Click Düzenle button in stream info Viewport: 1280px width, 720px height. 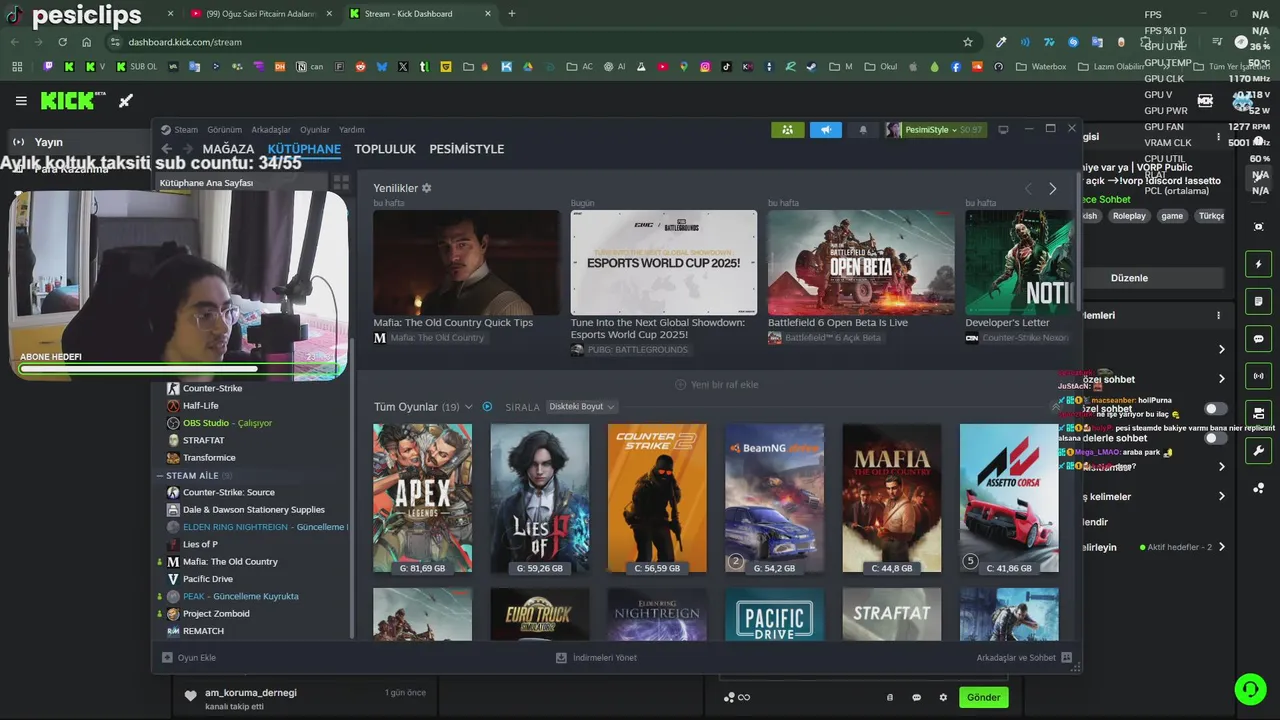1130,278
